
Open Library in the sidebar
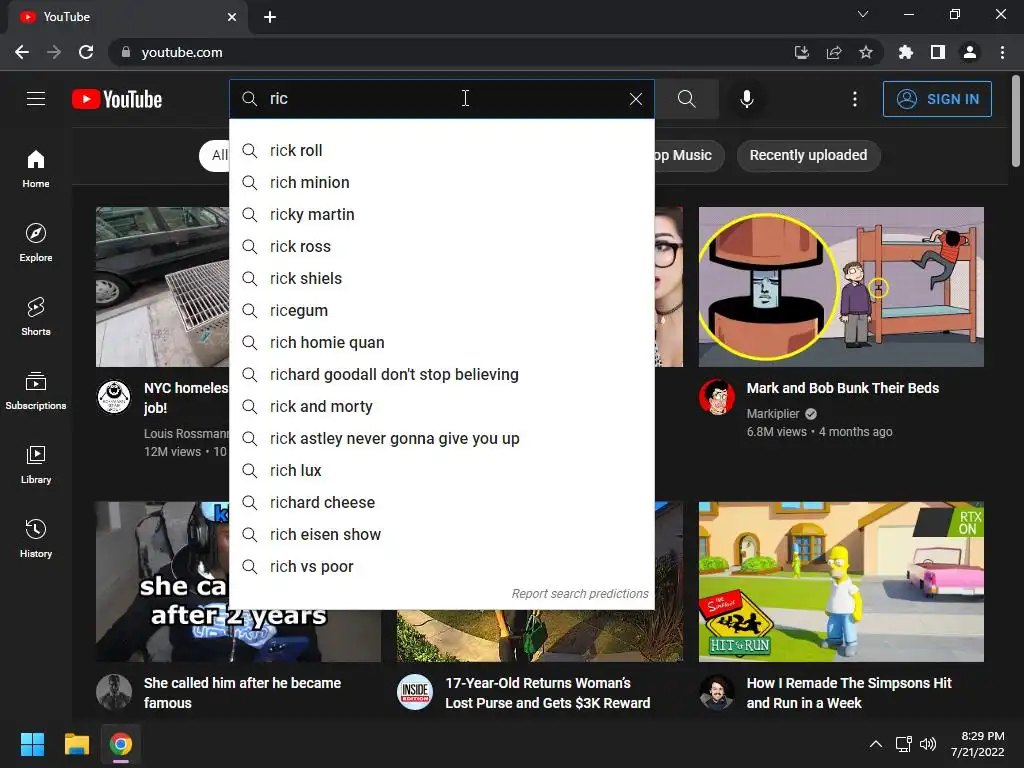coord(36,464)
